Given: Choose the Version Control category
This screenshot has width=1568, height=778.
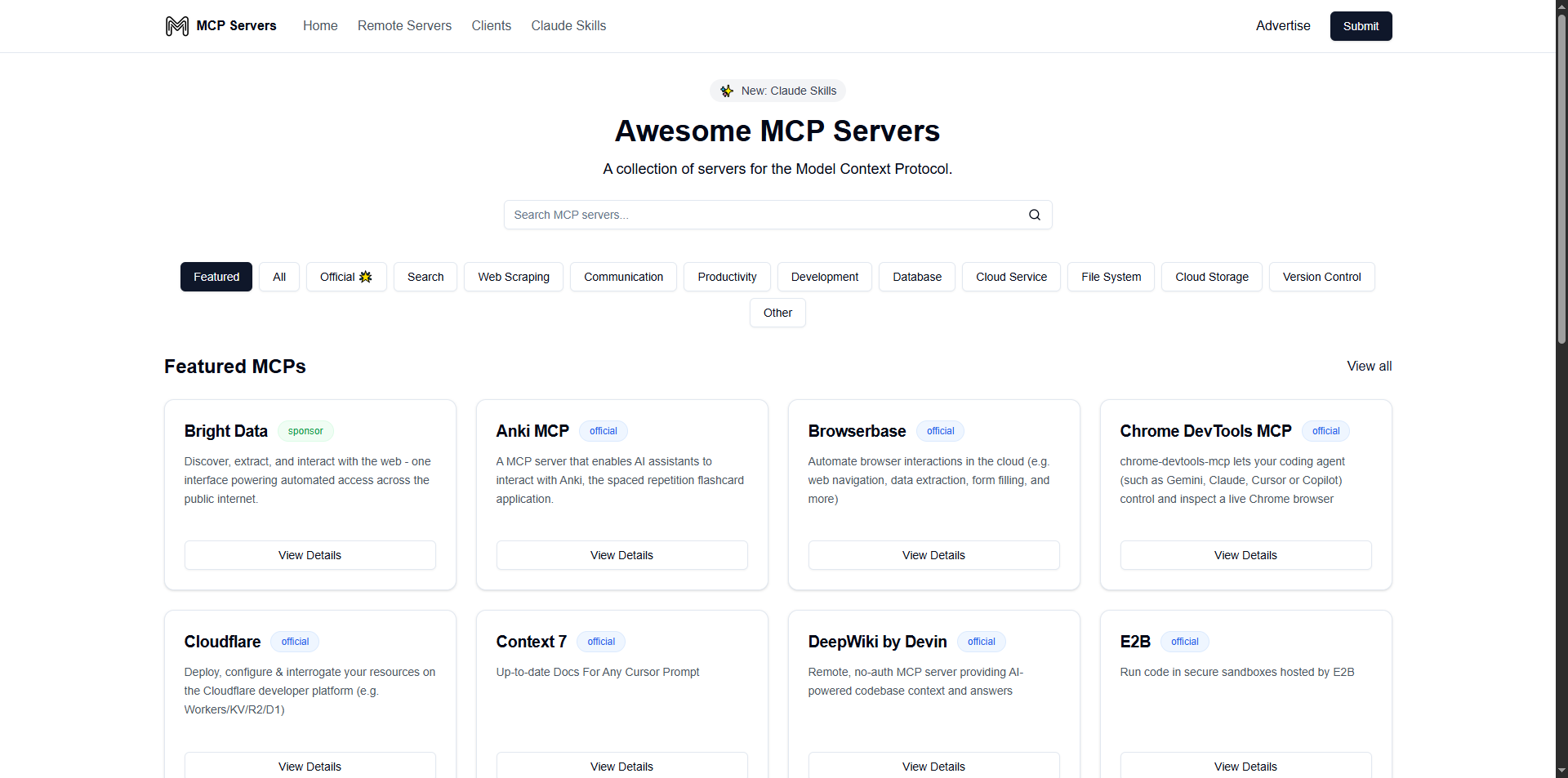Looking at the screenshot, I should pyautogui.click(x=1321, y=277).
